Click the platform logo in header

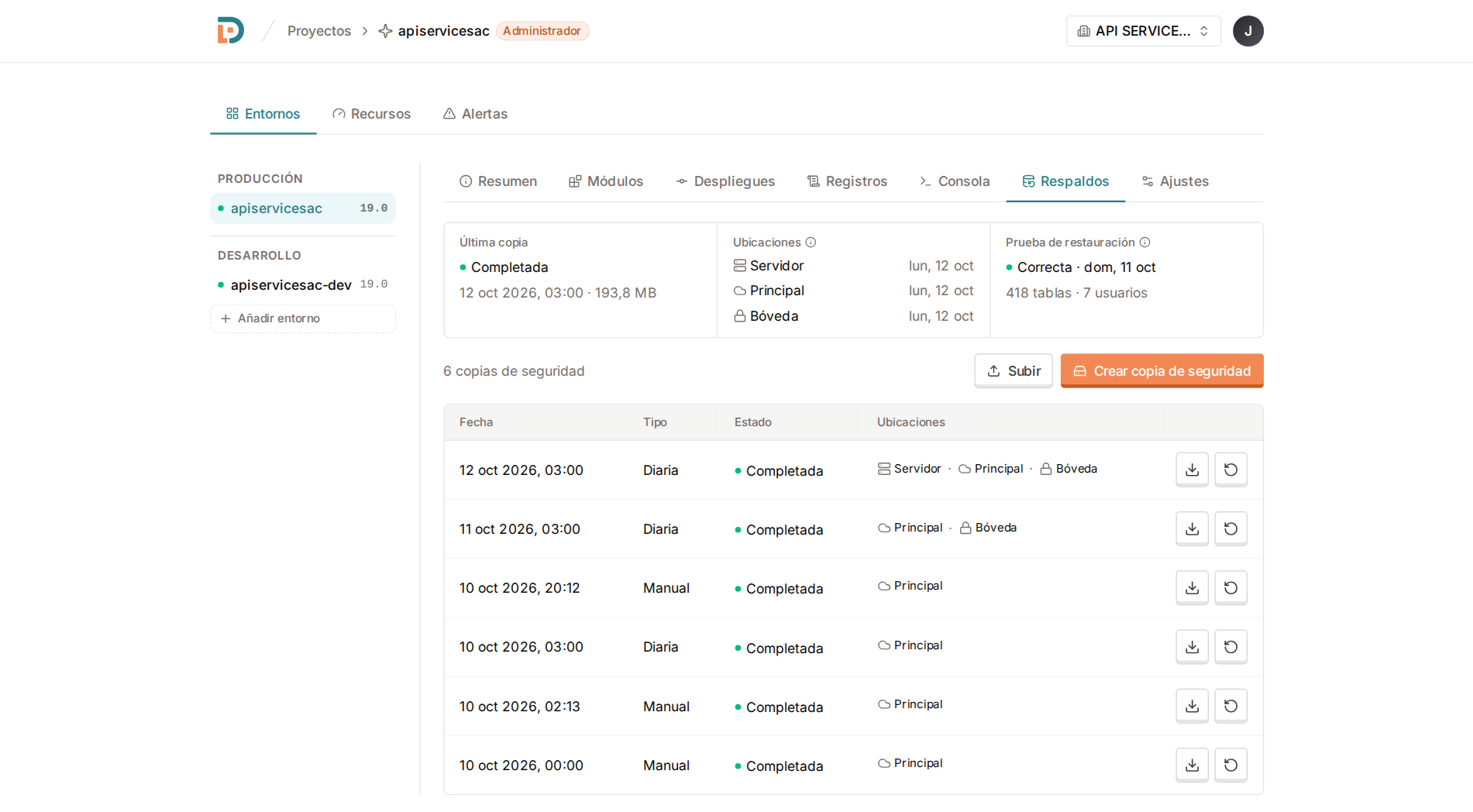[230, 31]
